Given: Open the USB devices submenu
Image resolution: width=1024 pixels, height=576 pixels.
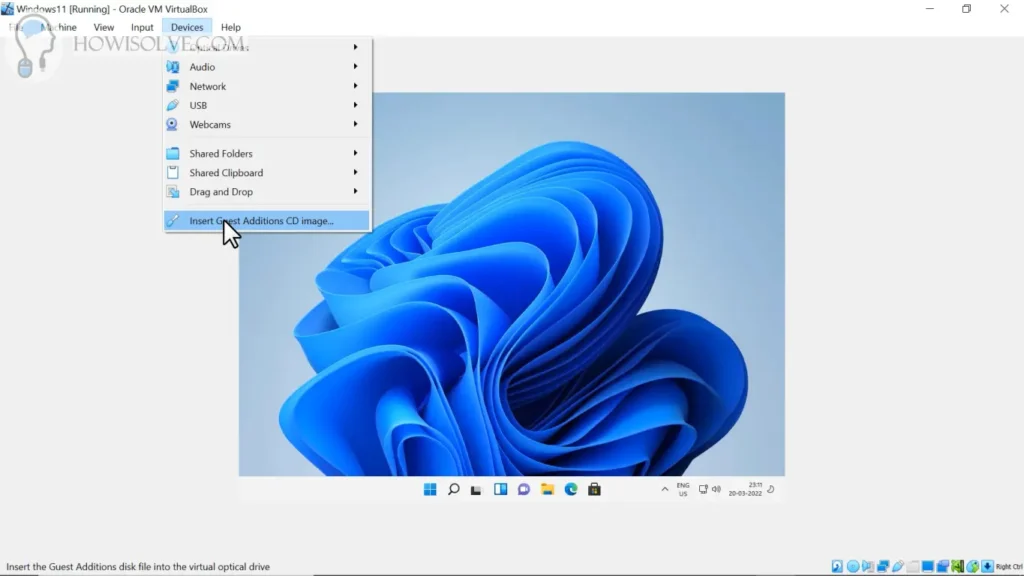Looking at the screenshot, I should tap(266, 105).
